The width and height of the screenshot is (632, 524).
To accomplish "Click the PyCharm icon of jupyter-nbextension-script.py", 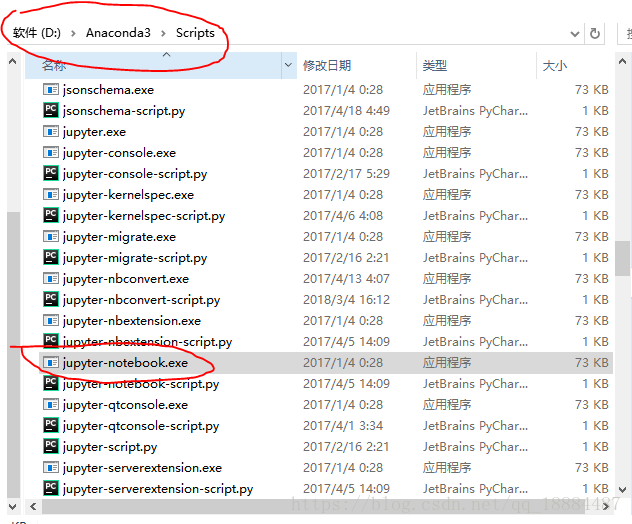I will click(51, 341).
